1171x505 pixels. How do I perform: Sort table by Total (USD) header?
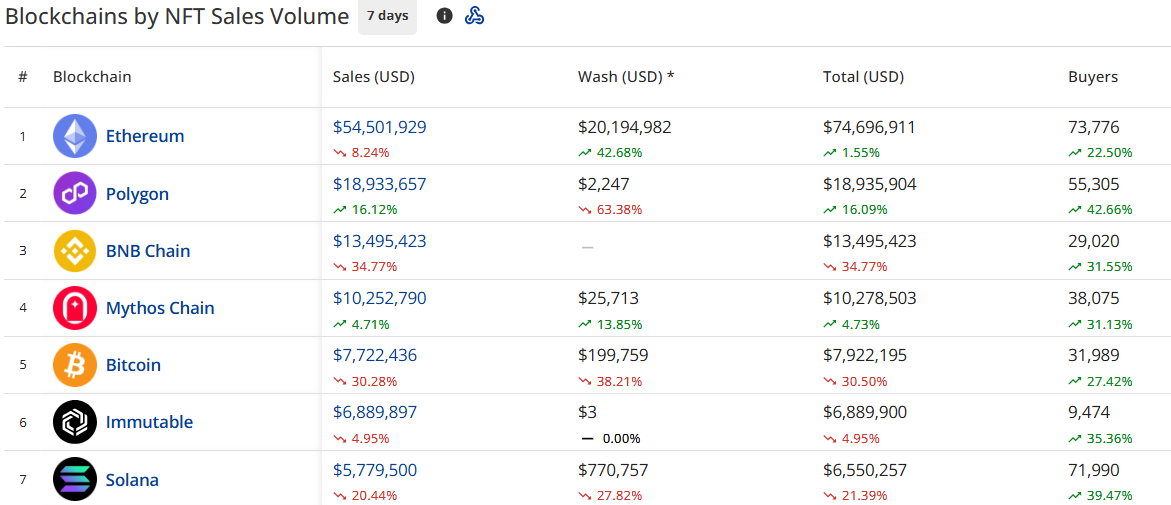coord(863,77)
